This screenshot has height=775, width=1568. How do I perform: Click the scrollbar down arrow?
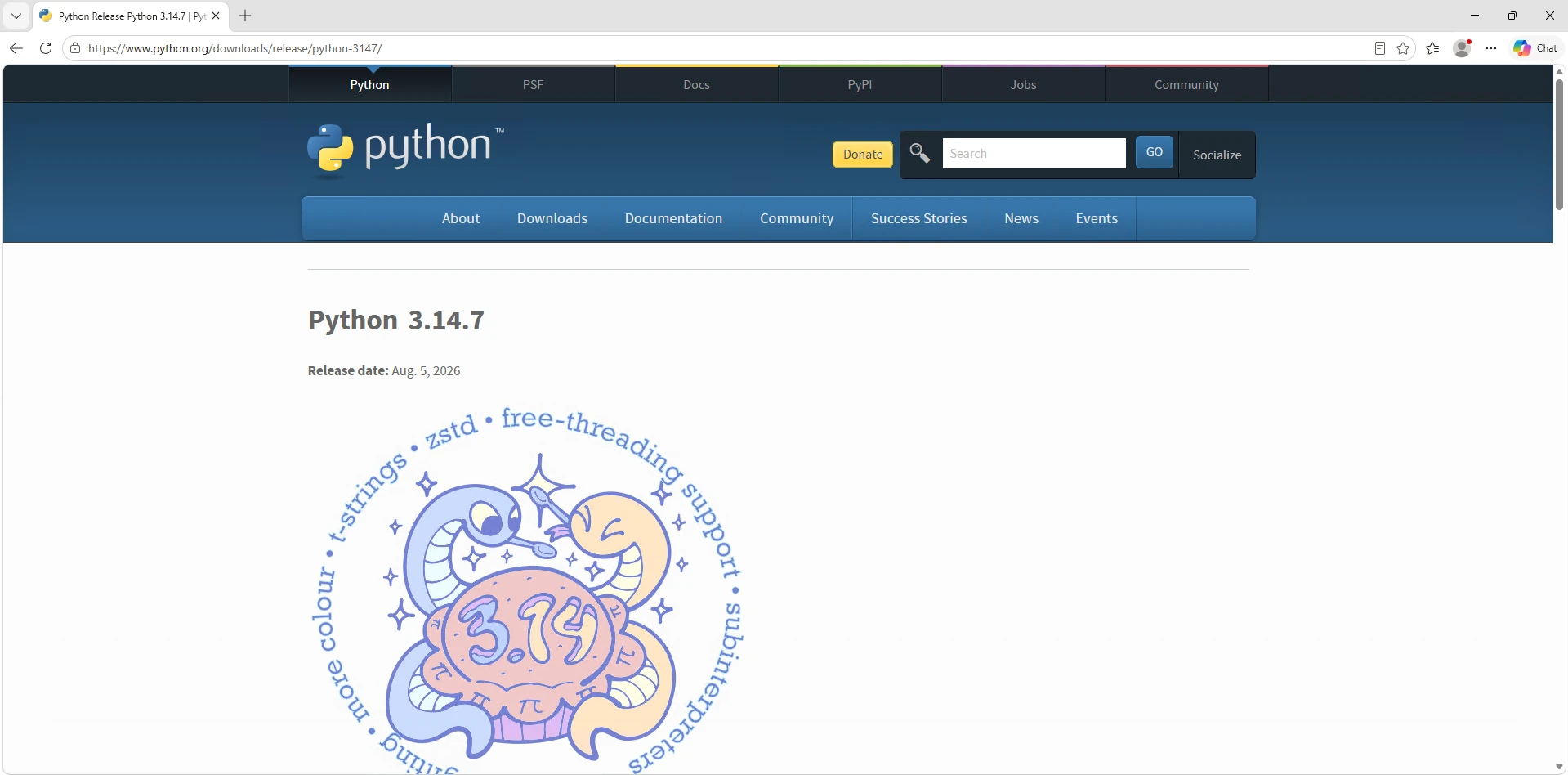[1559, 767]
